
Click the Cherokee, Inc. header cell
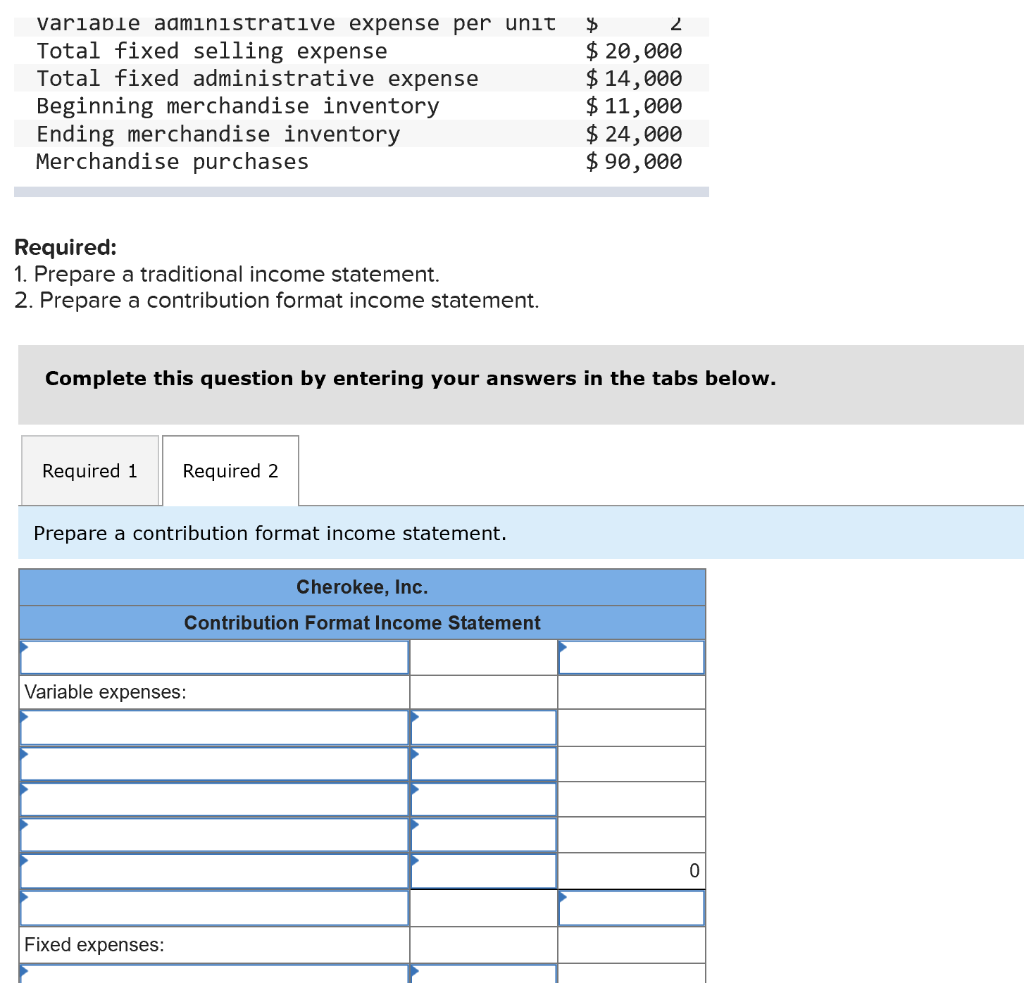[361, 587]
